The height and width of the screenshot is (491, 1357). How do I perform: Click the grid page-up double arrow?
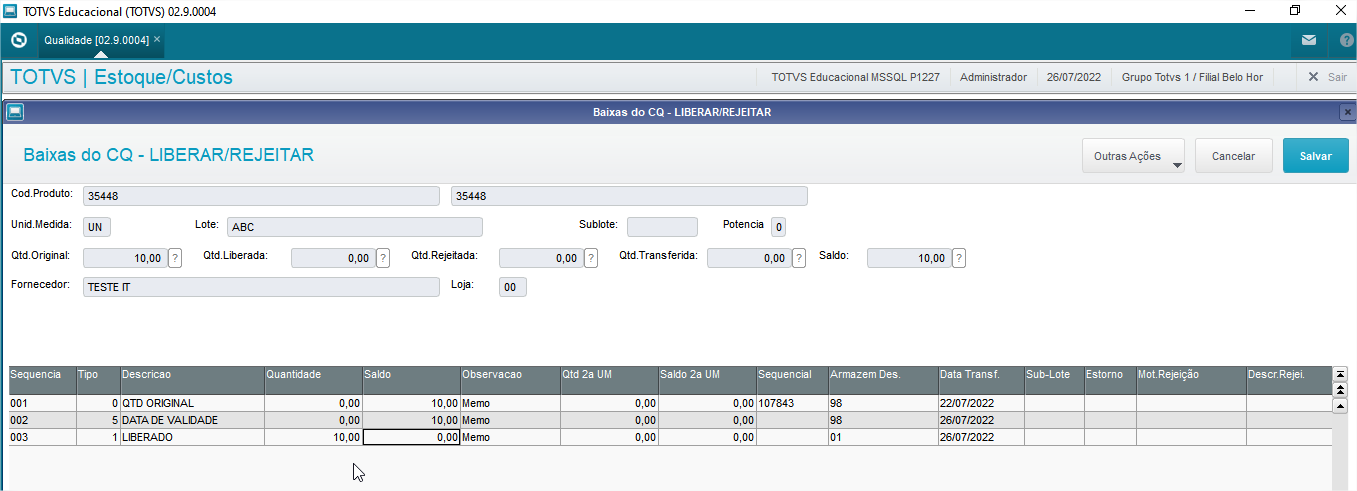pos(1341,388)
